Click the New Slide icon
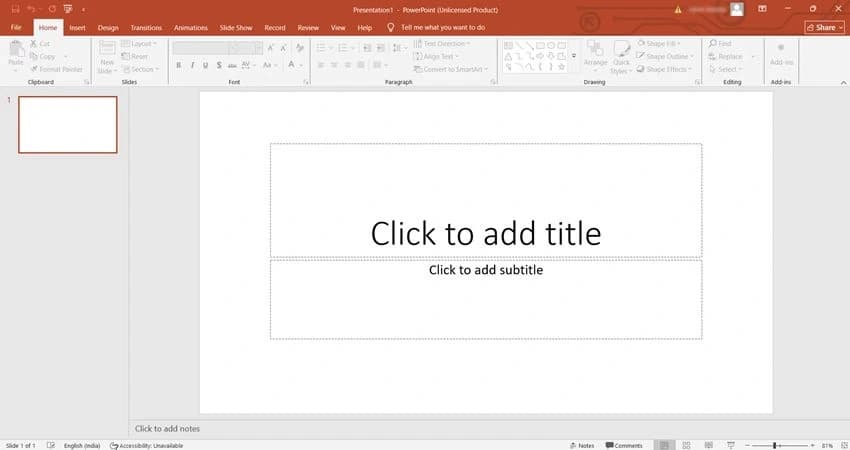 [x=107, y=48]
